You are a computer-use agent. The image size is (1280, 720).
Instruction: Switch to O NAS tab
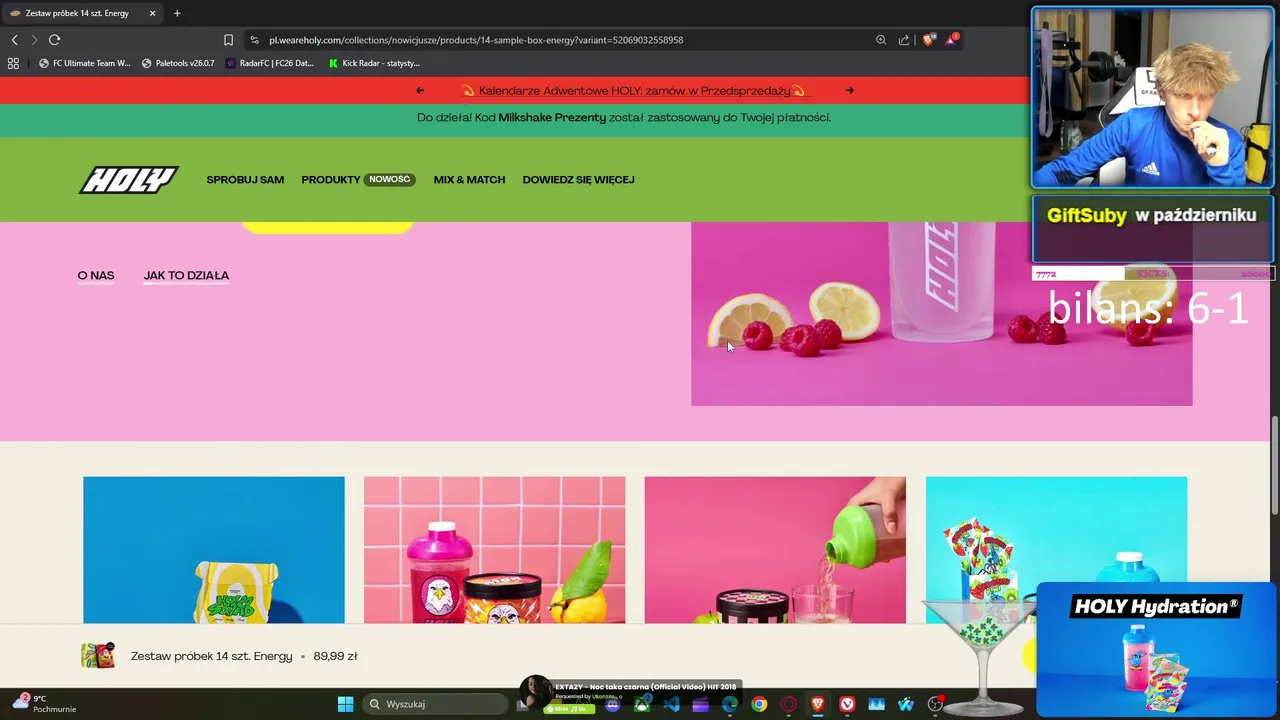[x=96, y=275]
